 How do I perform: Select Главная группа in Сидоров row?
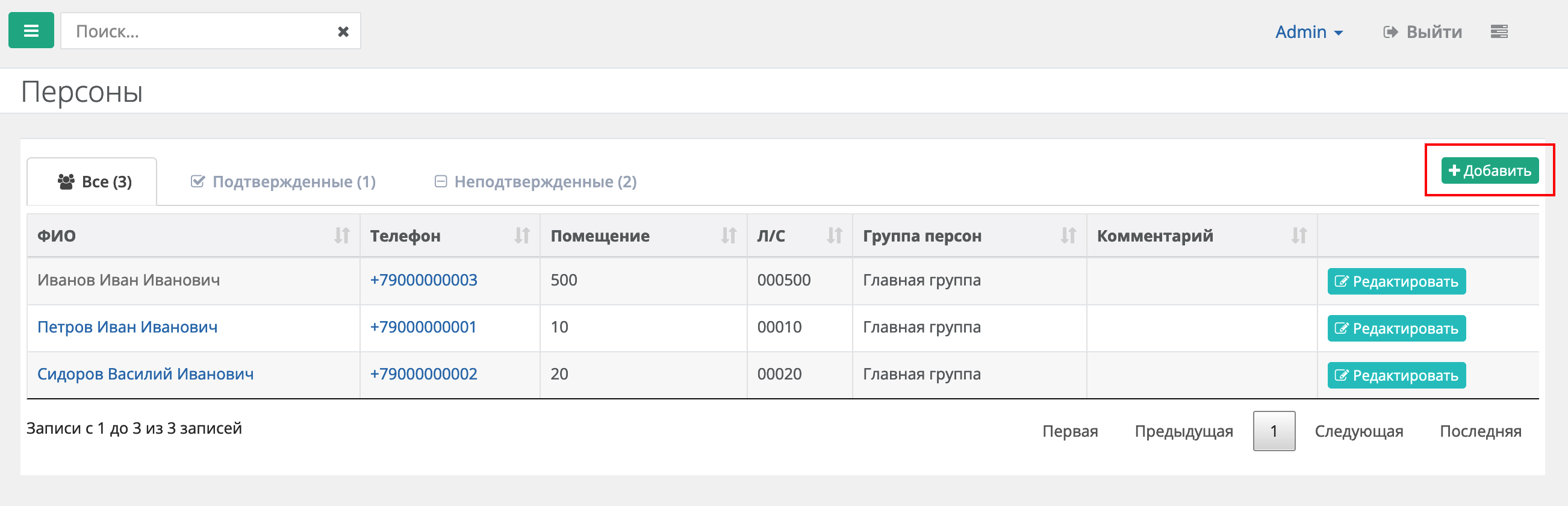coord(969,374)
